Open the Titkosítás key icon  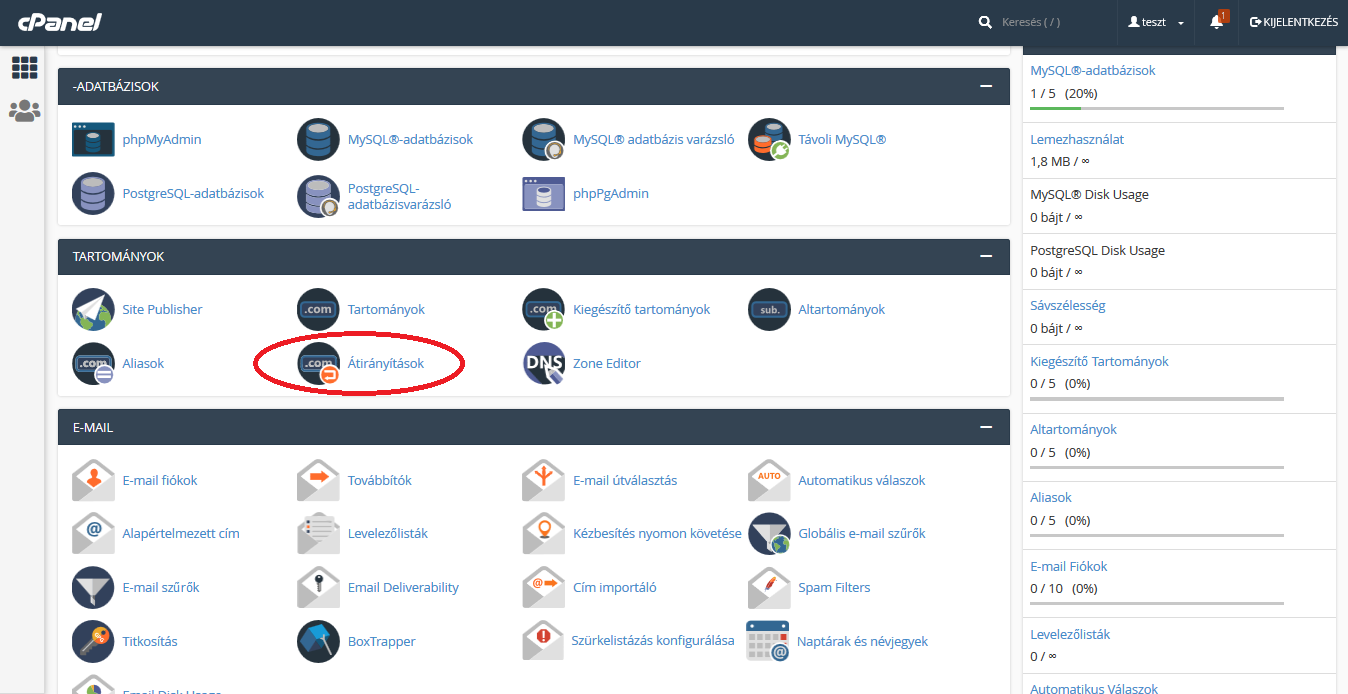tap(94, 641)
